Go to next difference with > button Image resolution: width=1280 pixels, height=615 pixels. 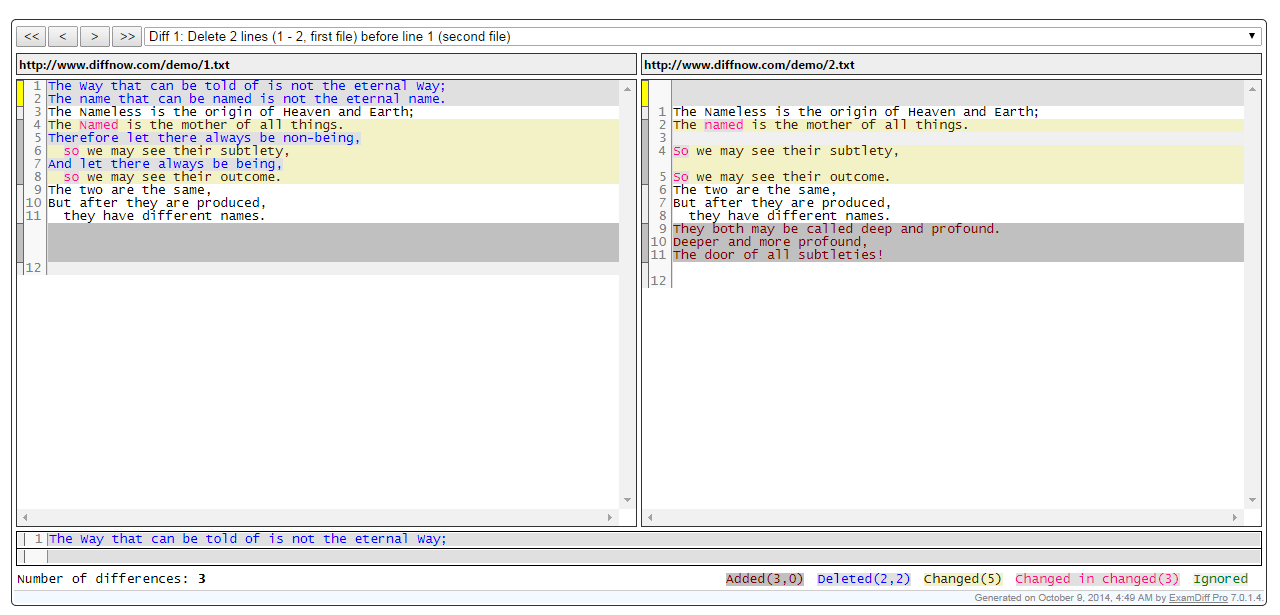tap(95, 37)
